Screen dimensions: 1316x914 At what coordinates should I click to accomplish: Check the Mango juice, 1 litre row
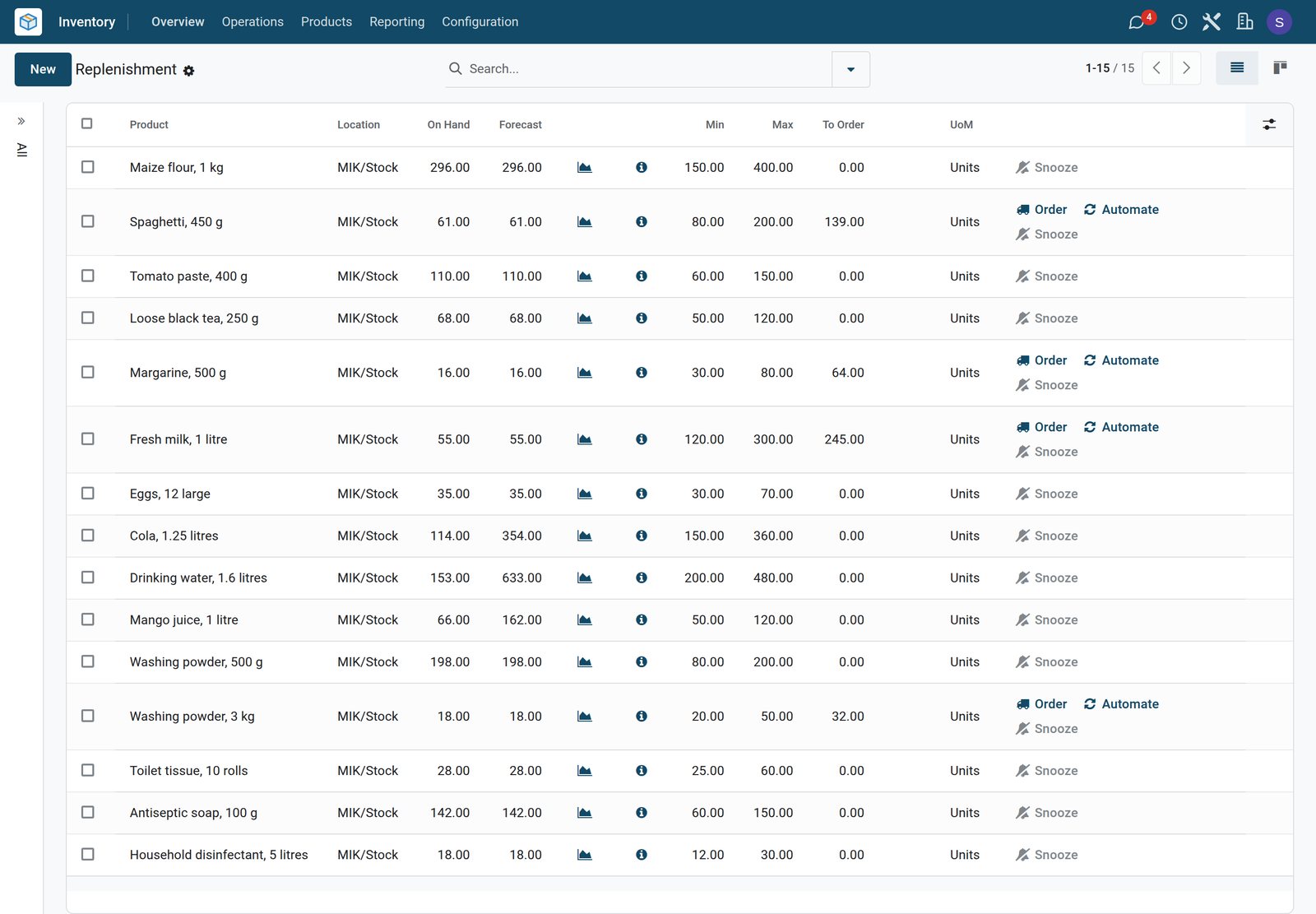point(88,619)
